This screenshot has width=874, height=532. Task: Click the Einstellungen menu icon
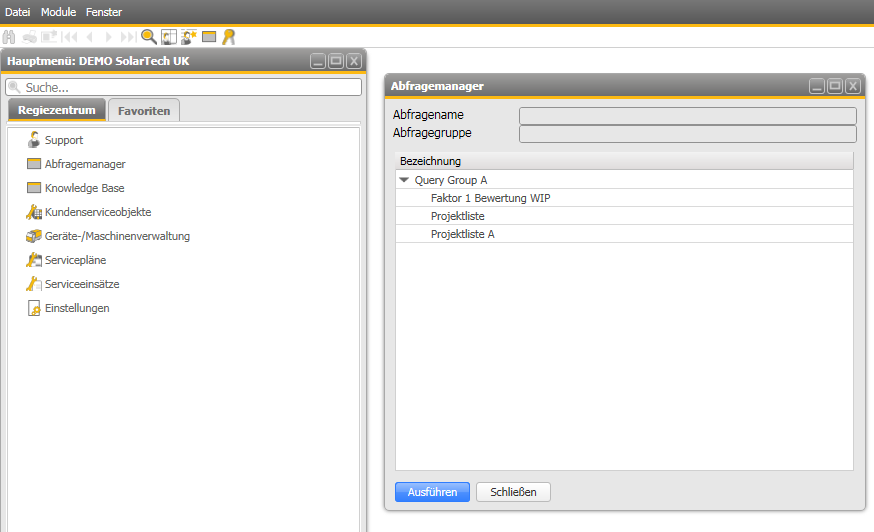(x=34, y=308)
